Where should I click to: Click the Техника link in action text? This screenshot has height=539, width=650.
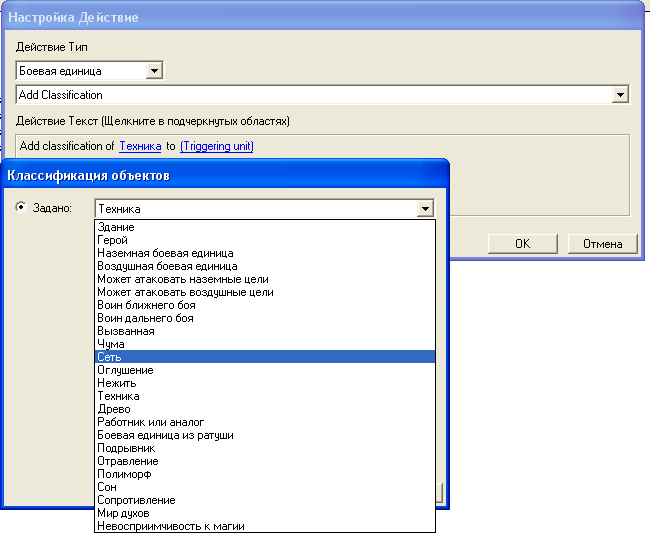tap(140, 146)
